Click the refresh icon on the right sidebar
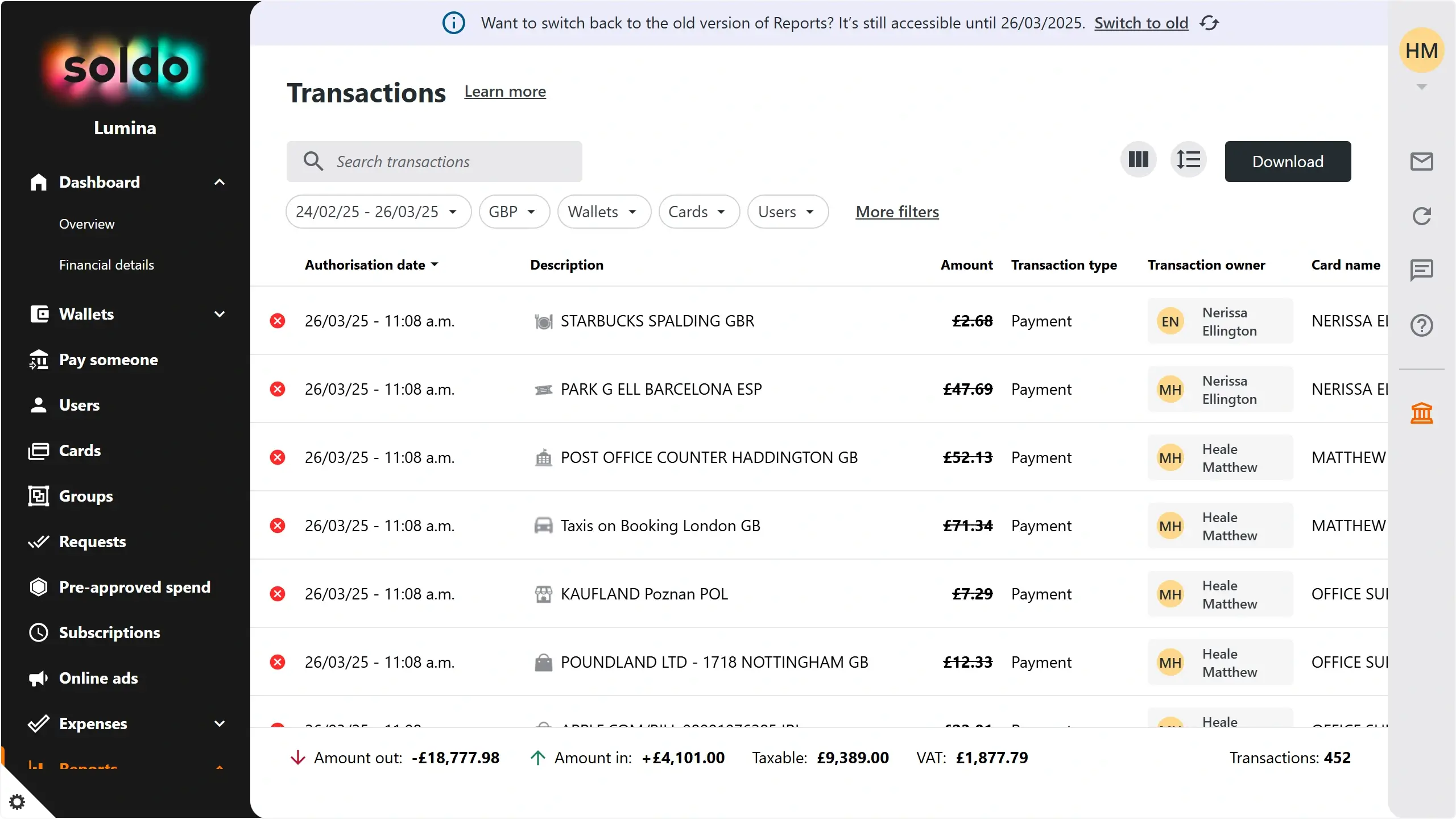The image size is (1456, 819). [x=1422, y=216]
